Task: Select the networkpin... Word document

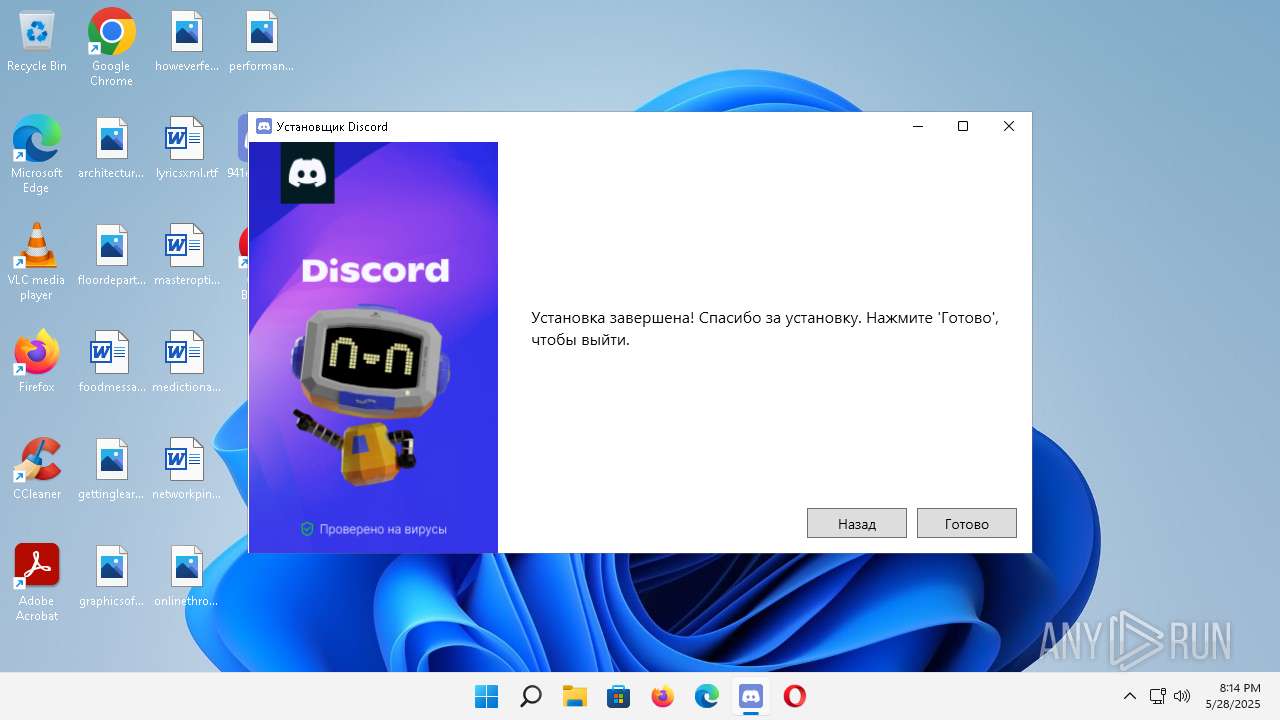Action: [187, 469]
